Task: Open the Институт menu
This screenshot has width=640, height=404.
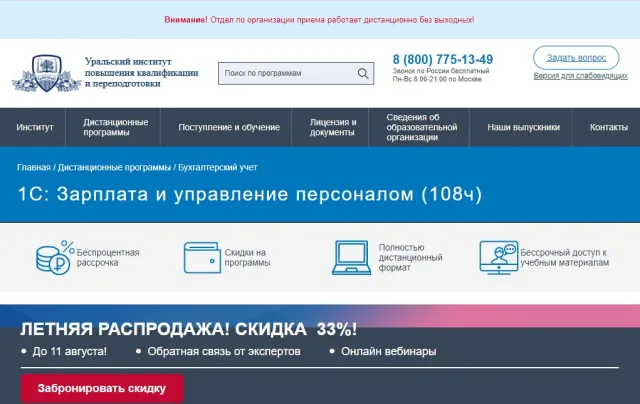Action: click(35, 127)
